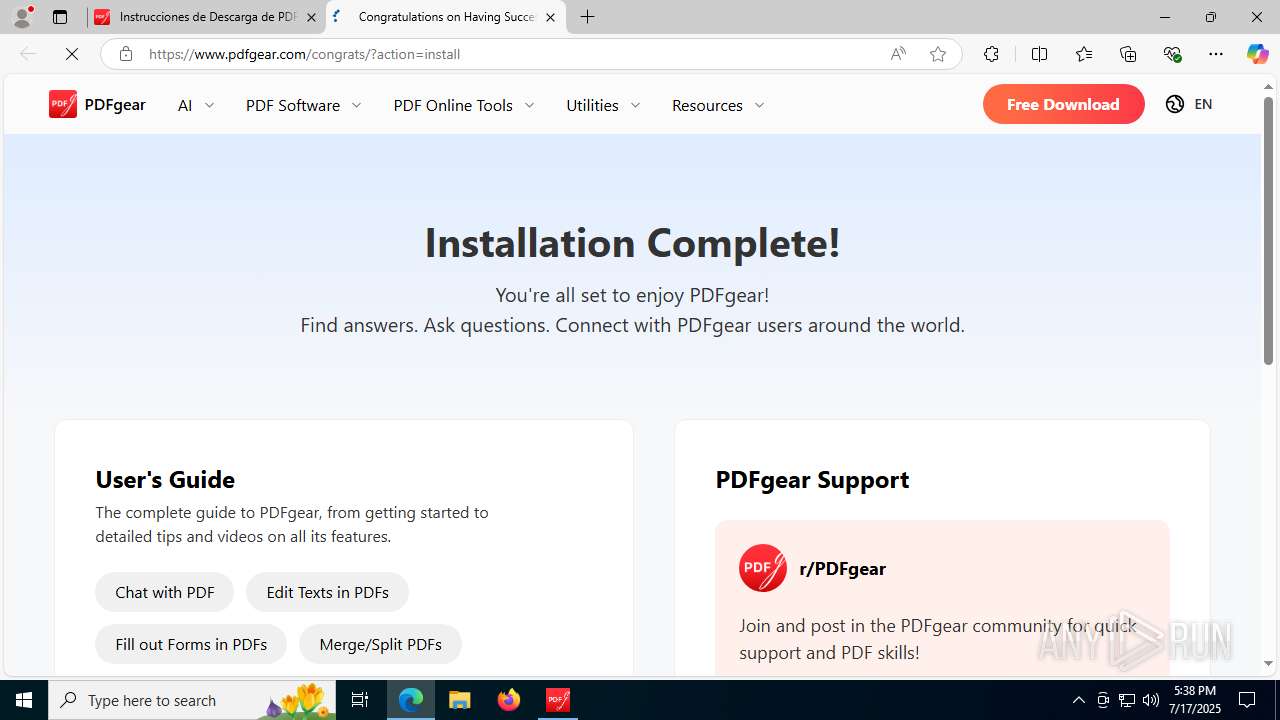
Task: Toggle the Read aloud icon in address bar
Action: click(x=898, y=54)
